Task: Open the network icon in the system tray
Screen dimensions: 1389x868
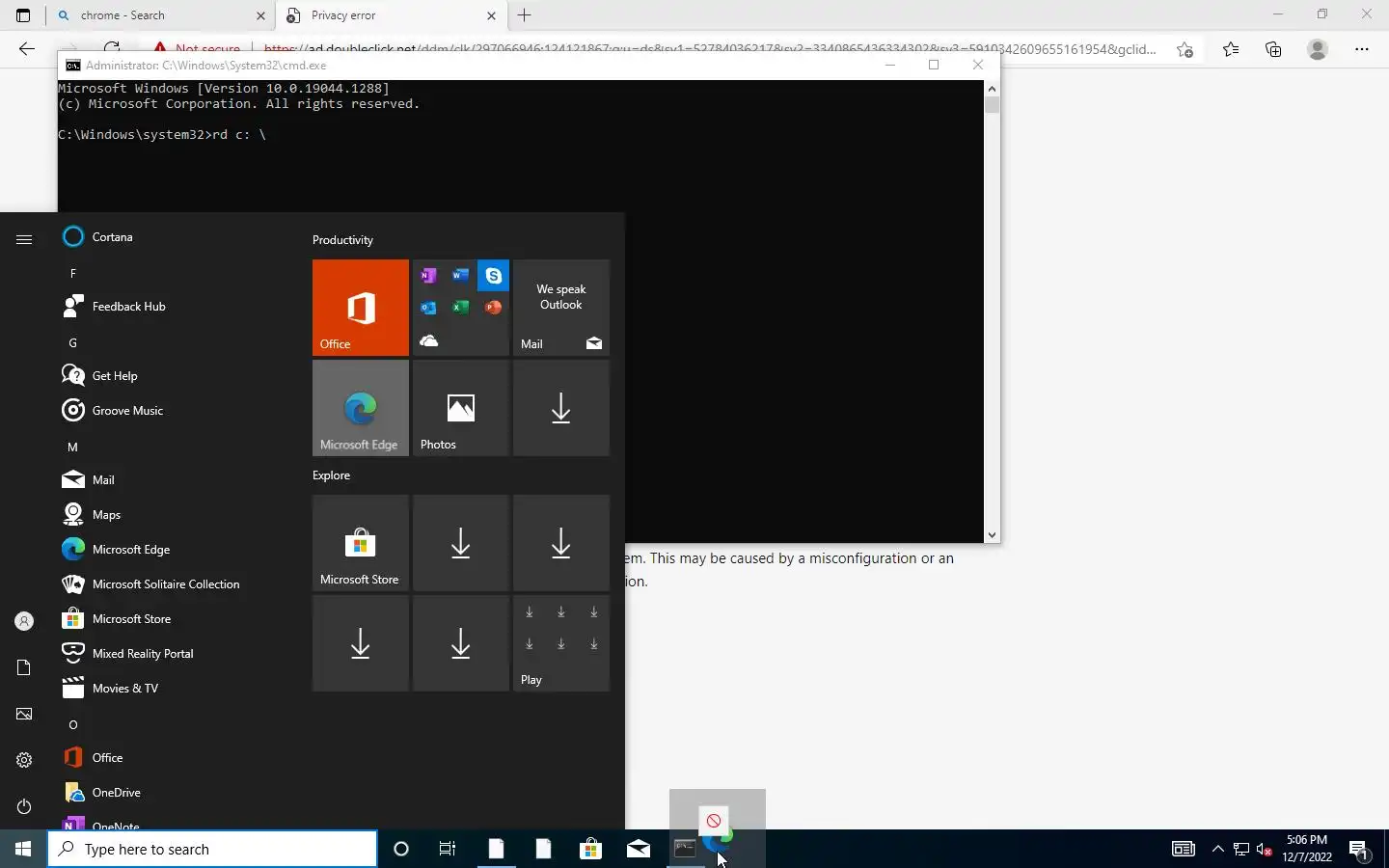Action: [1241, 850]
